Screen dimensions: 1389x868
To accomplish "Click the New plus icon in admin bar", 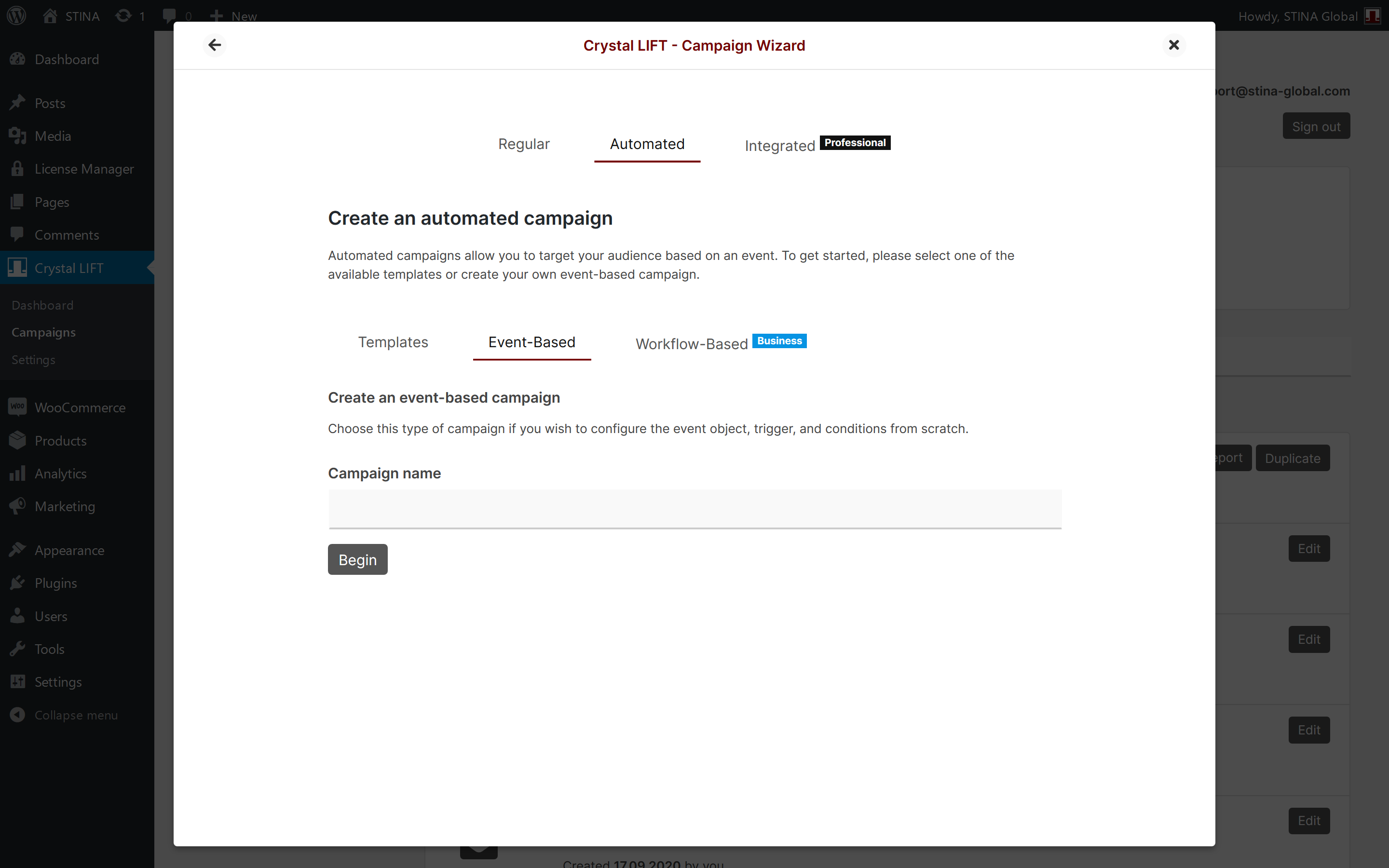I will [x=217, y=15].
